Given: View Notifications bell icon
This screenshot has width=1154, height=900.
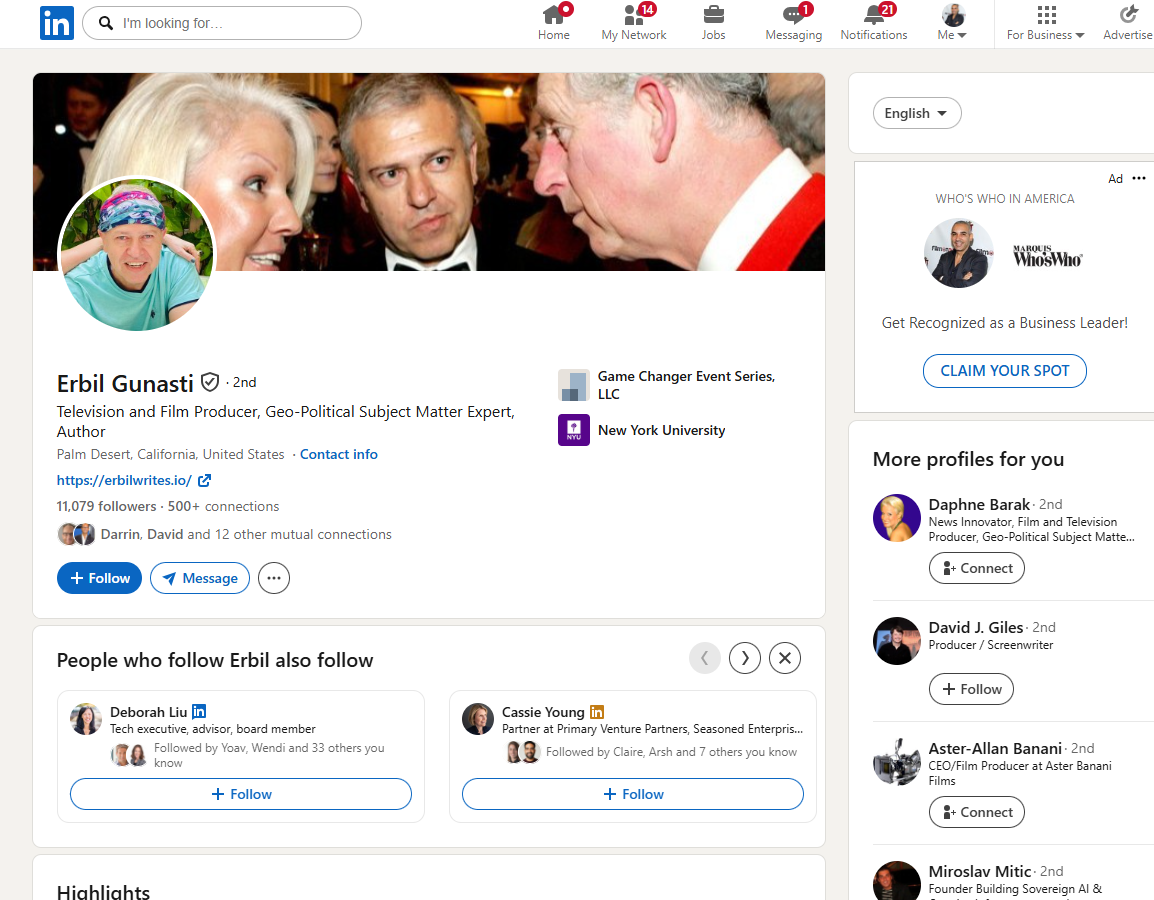Looking at the screenshot, I should 873,15.
